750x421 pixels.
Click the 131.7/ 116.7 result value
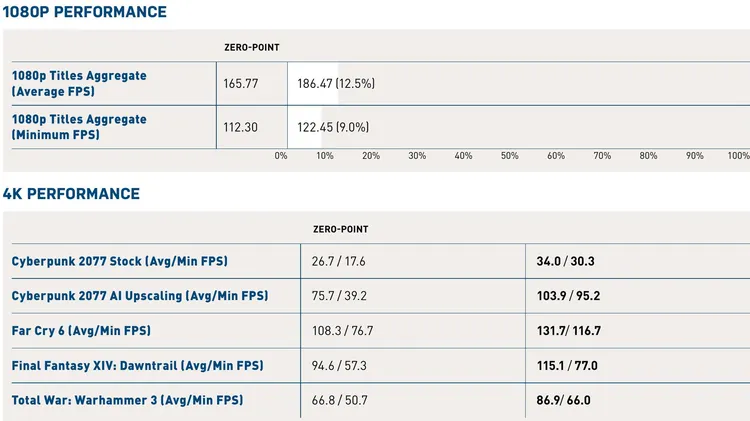click(x=569, y=331)
